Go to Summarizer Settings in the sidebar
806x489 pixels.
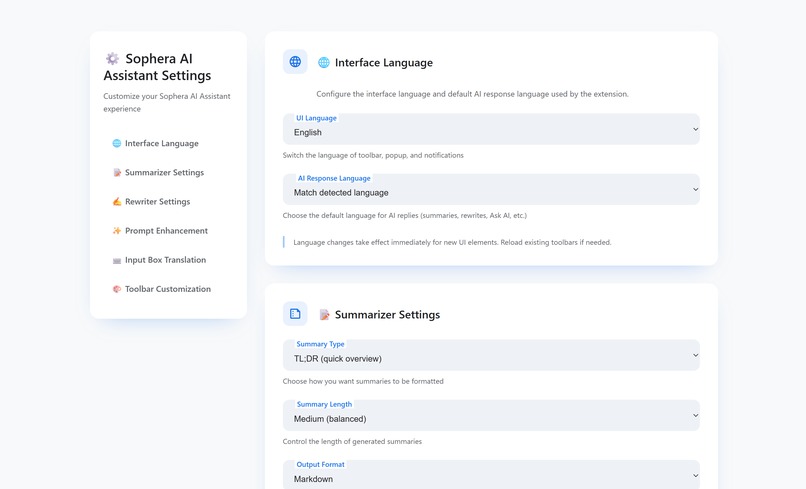164,172
